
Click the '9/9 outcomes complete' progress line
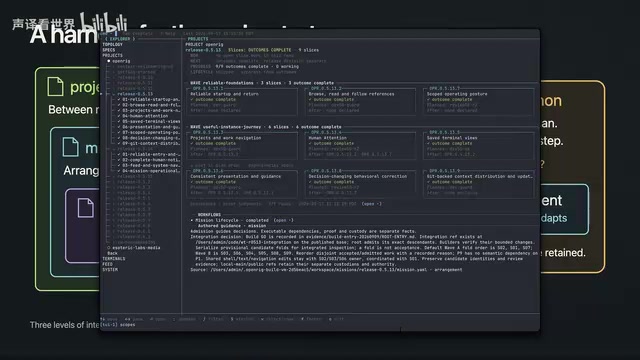(257, 67)
